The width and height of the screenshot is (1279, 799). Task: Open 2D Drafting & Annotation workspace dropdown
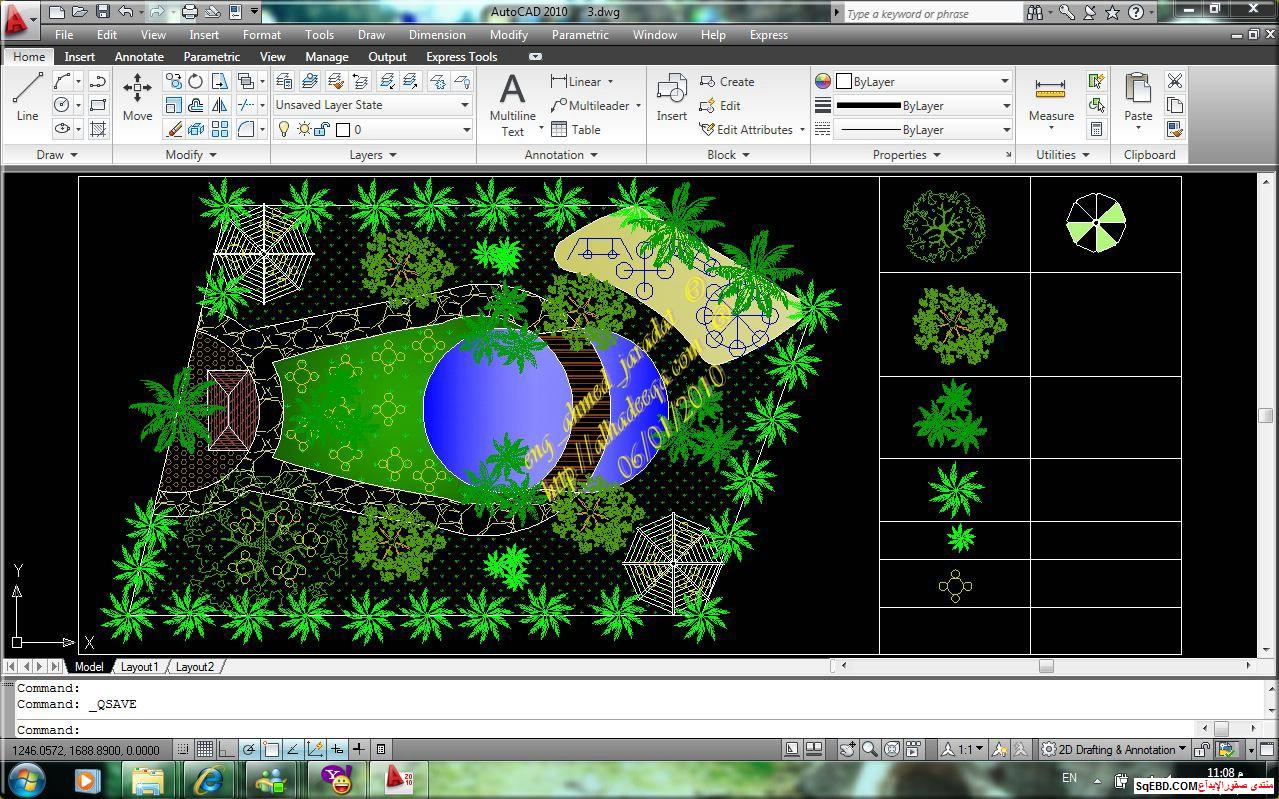click(1114, 749)
